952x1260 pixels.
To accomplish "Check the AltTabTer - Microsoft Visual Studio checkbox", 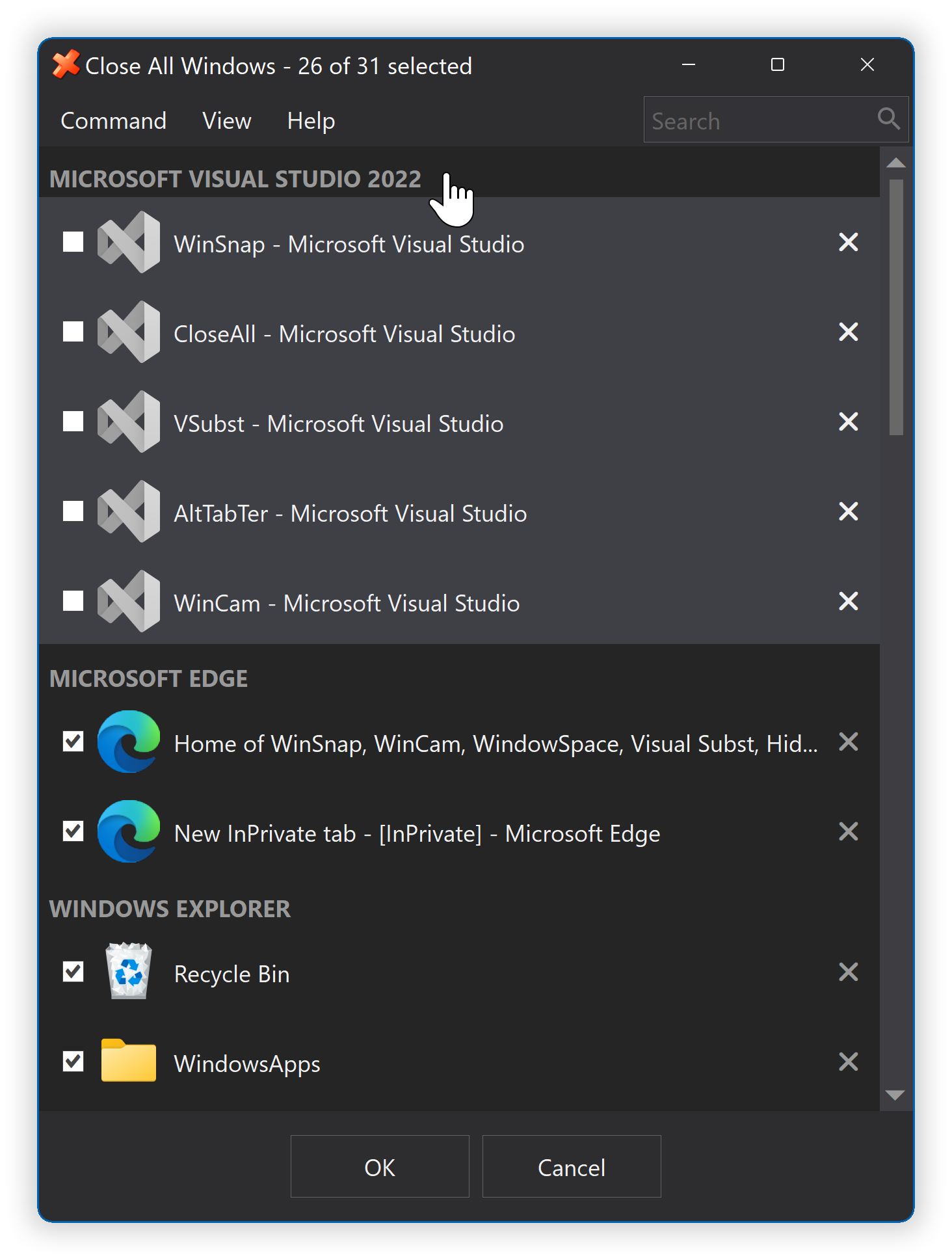I will (73, 511).
